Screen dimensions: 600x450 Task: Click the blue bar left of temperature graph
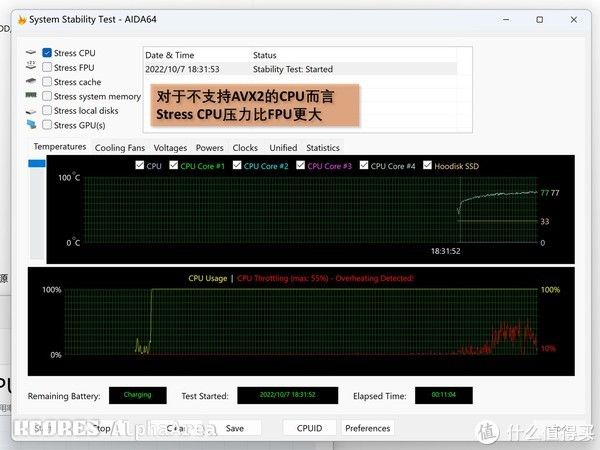(x=36, y=163)
